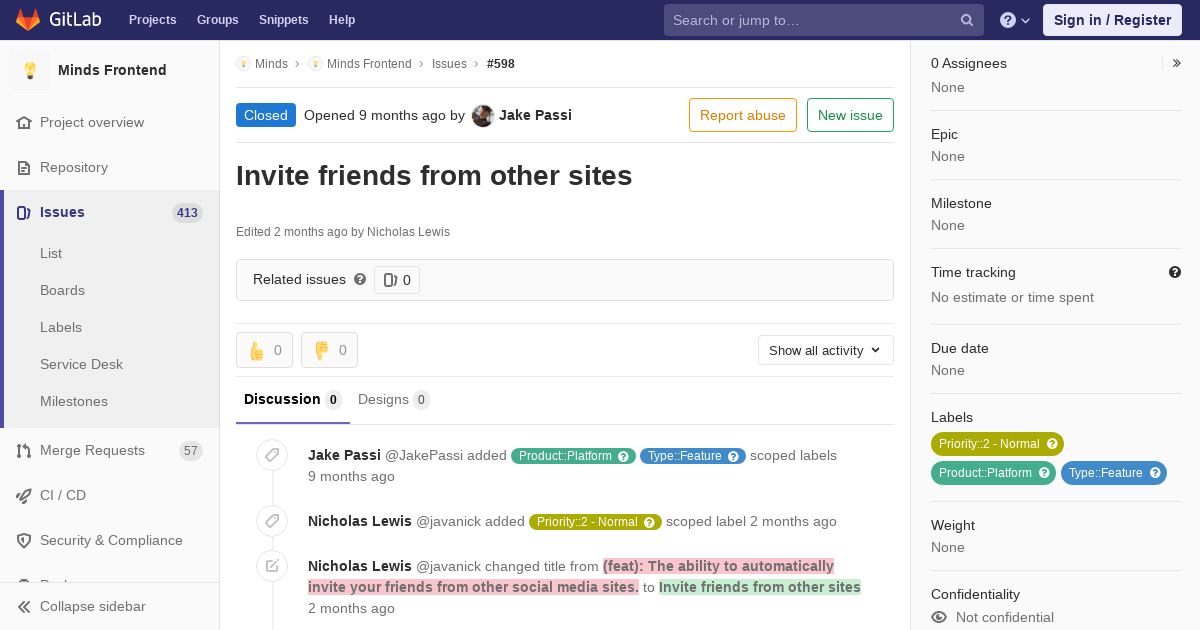Click the Repository file icon
This screenshot has width=1200, height=630.
[24, 168]
